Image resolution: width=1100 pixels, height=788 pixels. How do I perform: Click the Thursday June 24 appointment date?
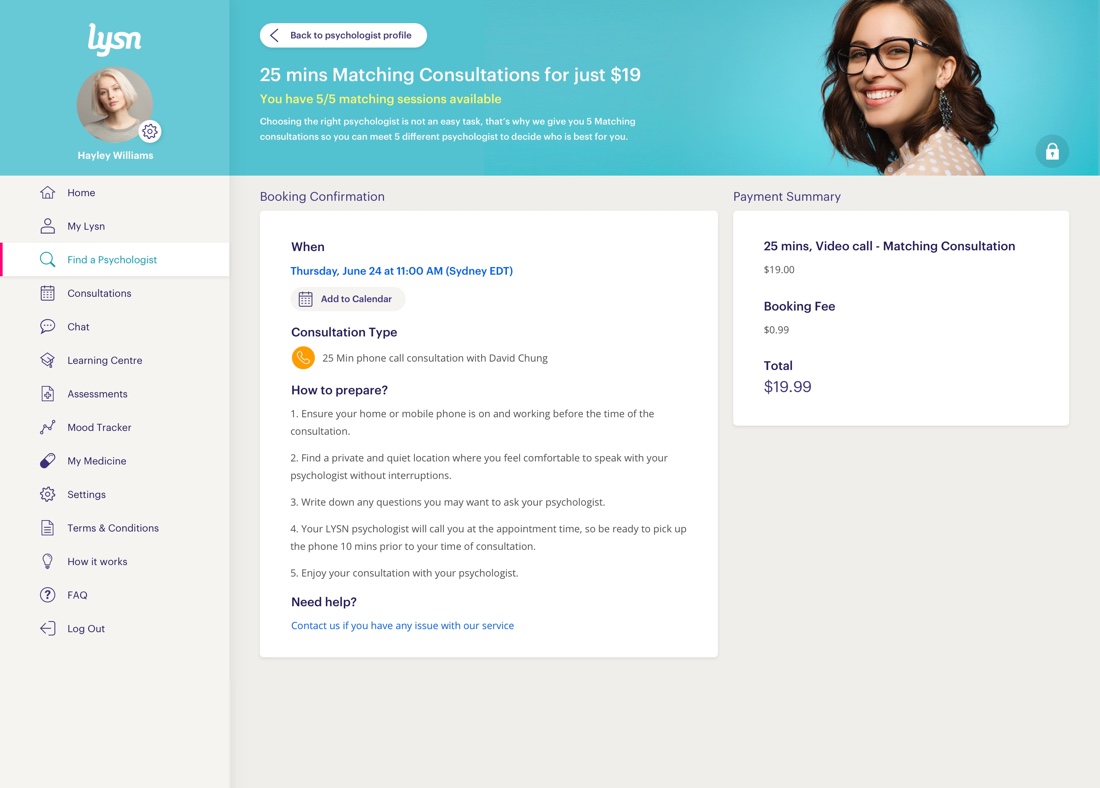401,271
